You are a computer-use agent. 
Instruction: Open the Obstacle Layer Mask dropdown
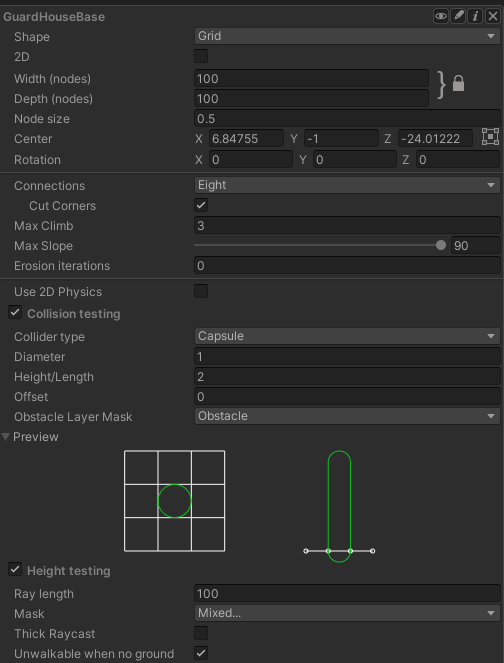click(x=347, y=416)
